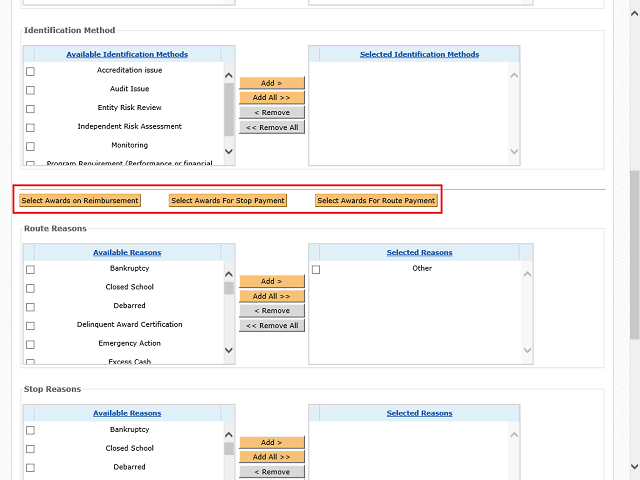Click Selected Identification Methods header link
Image resolution: width=640 pixels, height=480 pixels.
pos(419,54)
